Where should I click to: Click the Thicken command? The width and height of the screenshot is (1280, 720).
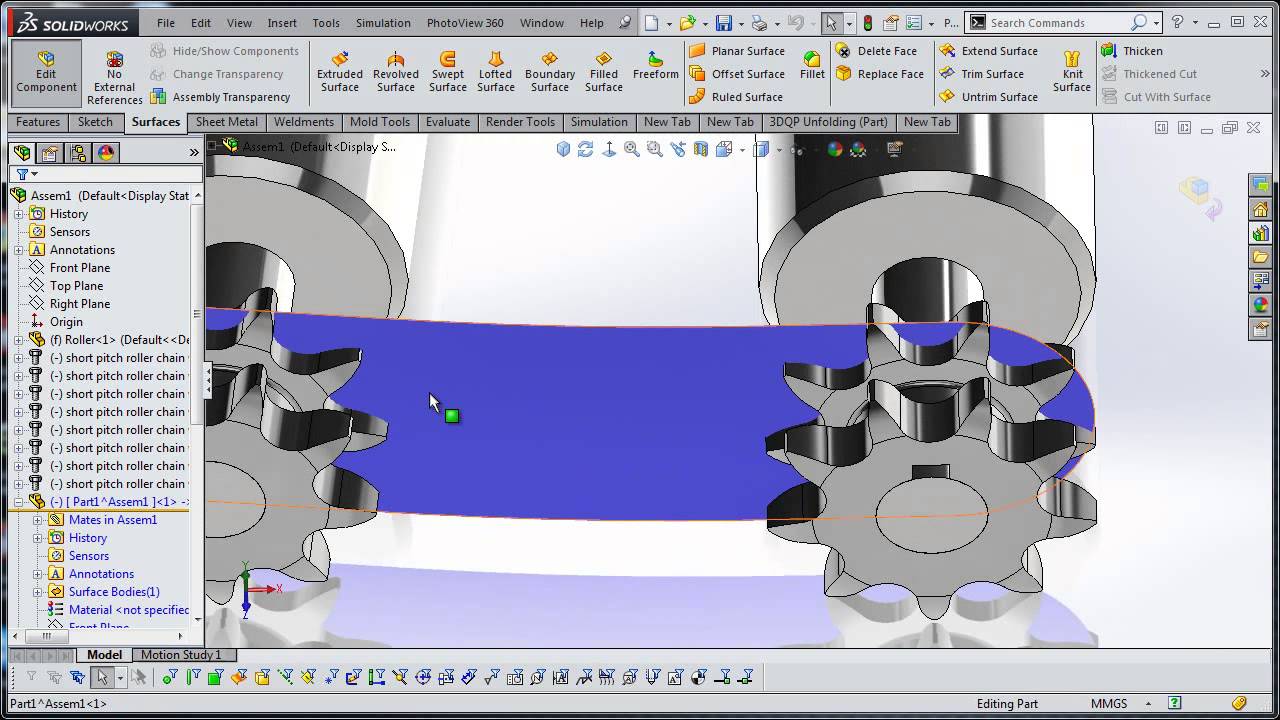[1132, 51]
